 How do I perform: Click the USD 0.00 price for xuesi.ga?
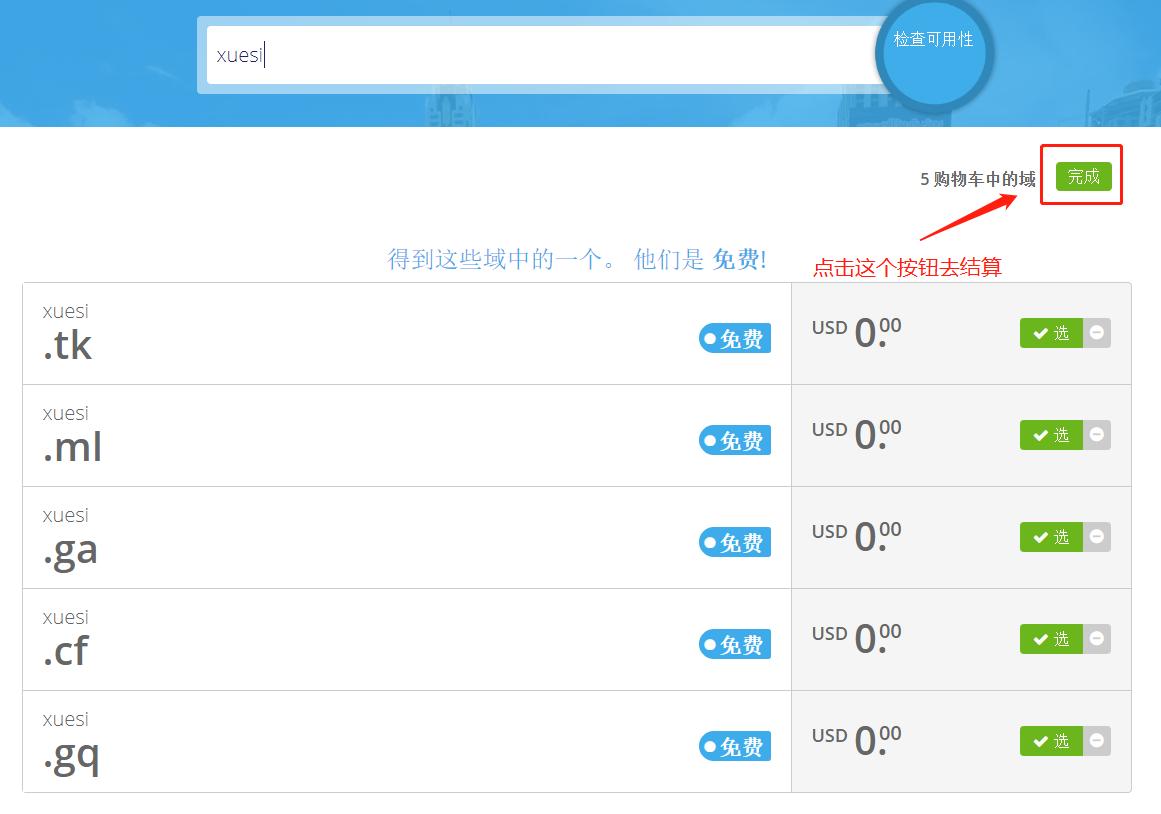click(x=857, y=536)
